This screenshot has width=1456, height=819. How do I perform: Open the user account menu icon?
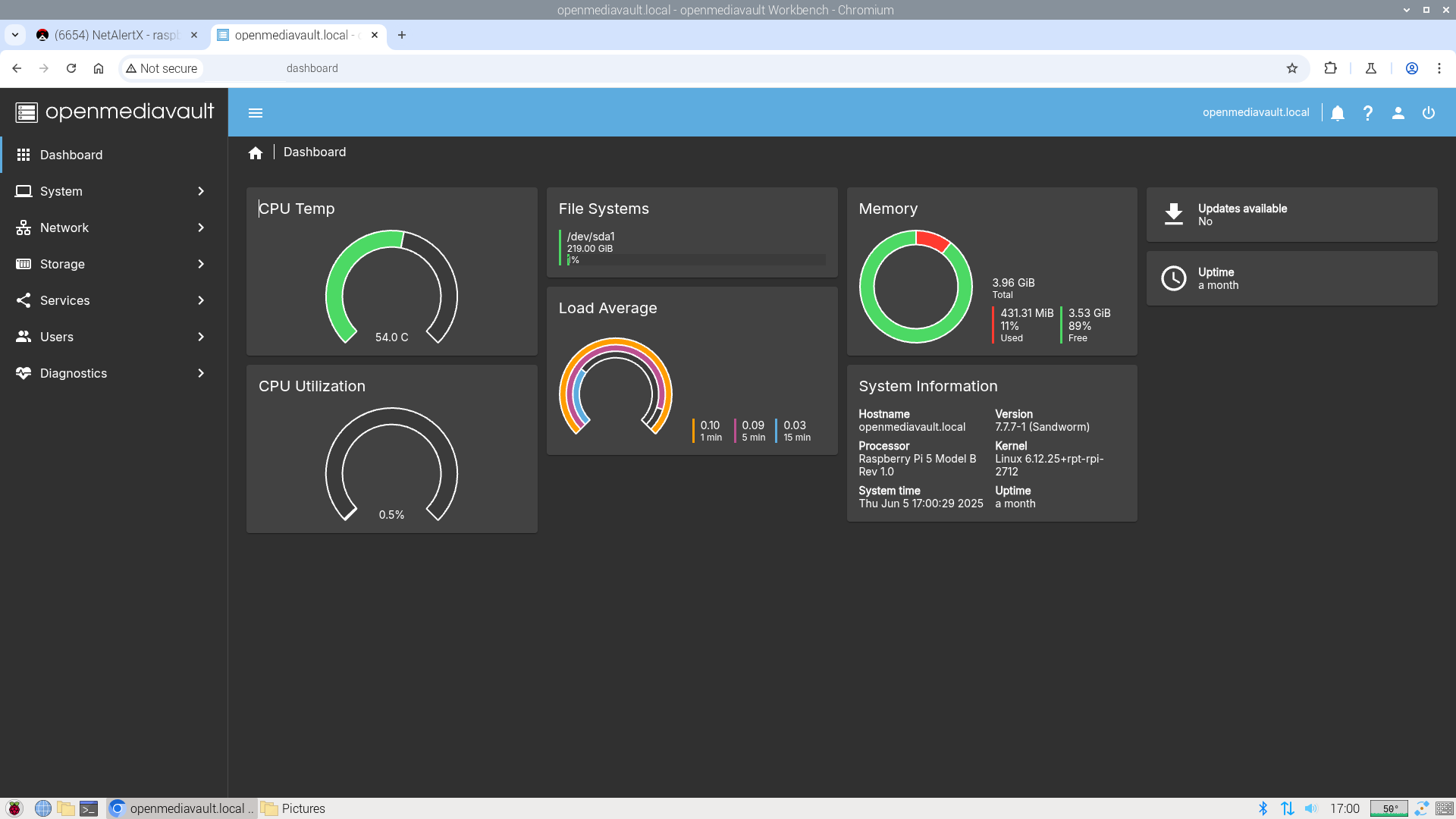click(x=1398, y=113)
